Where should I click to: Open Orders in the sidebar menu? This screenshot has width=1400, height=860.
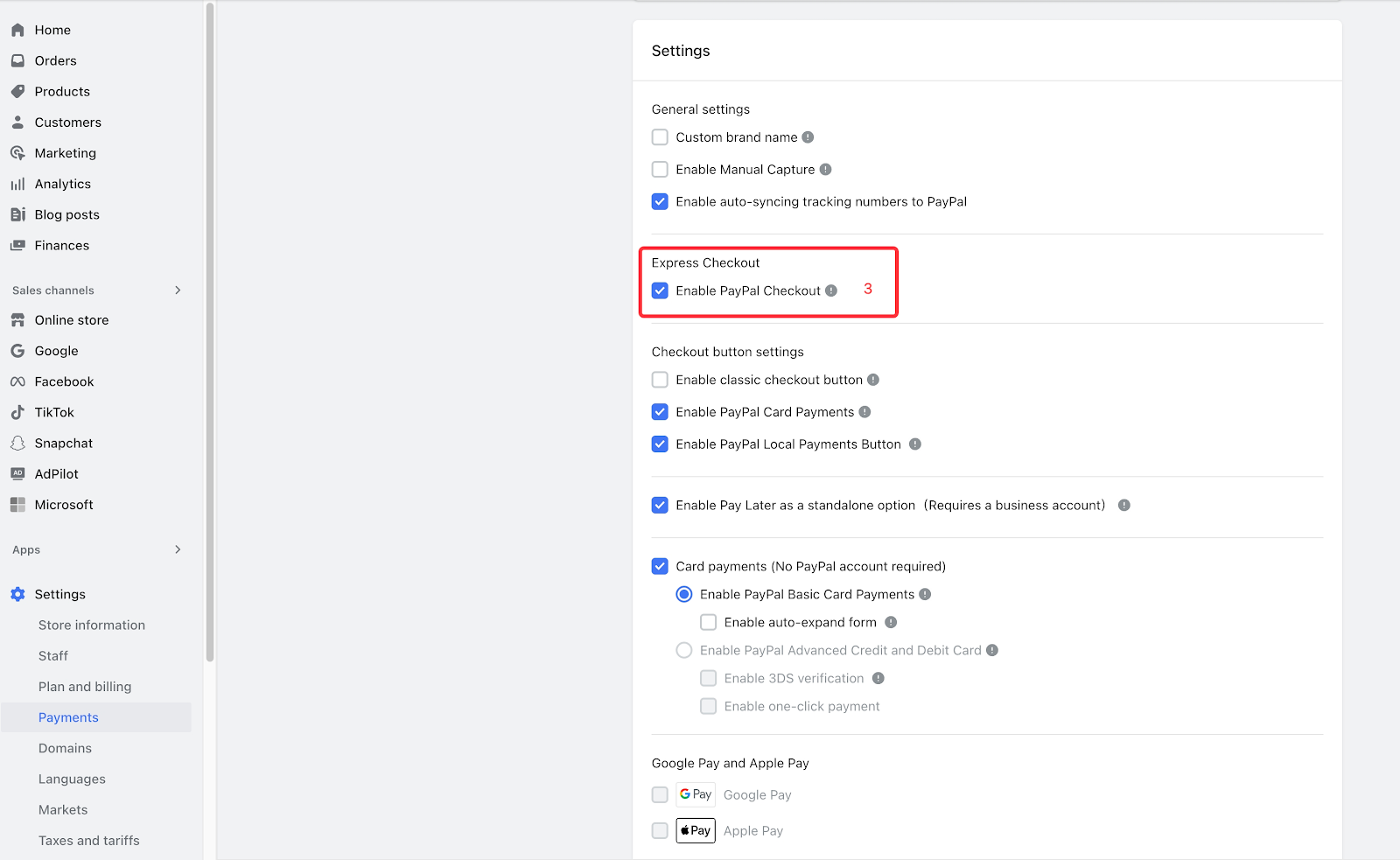pos(55,60)
